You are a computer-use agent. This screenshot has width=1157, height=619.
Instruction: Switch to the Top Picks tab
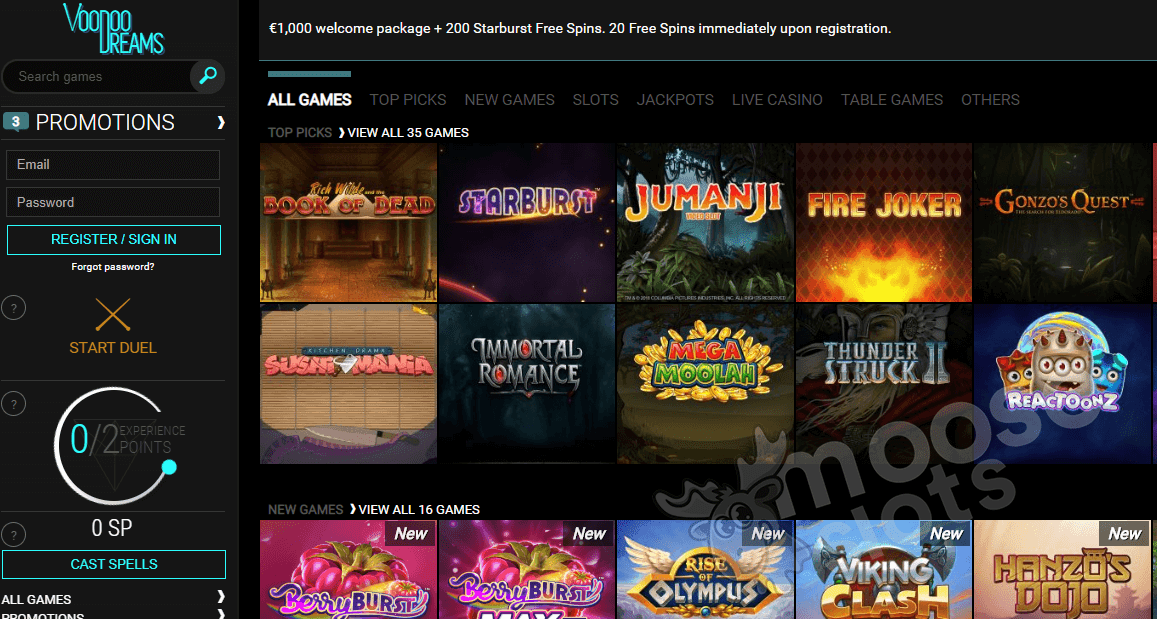pyautogui.click(x=408, y=100)
